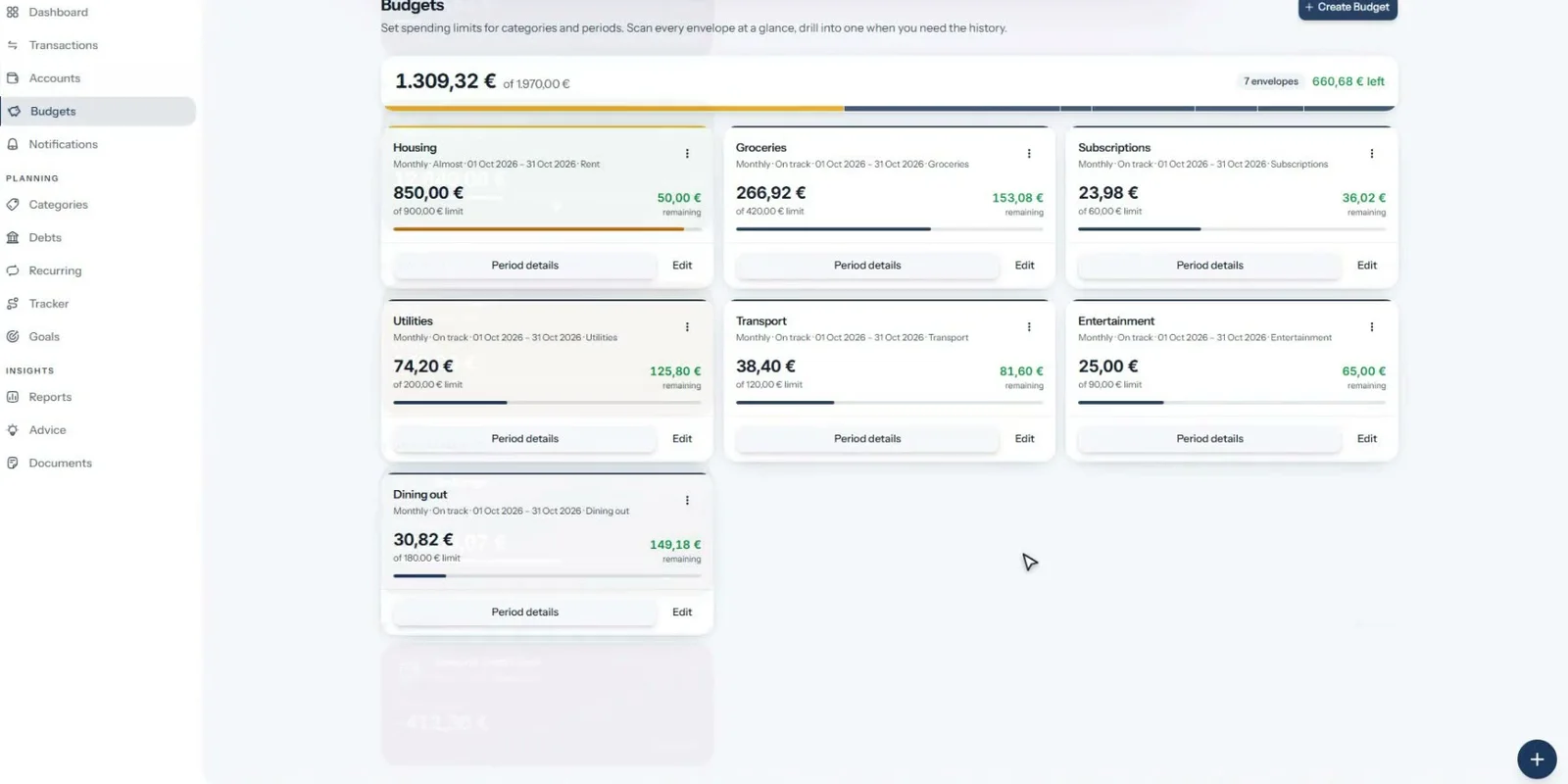Click the overall total spending progress bar
Image resolution: width=1568 pixels, height=784 pixels.
tap(890, 108)
